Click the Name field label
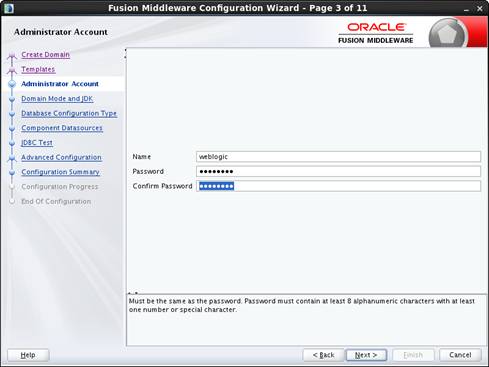 [142, 157]
